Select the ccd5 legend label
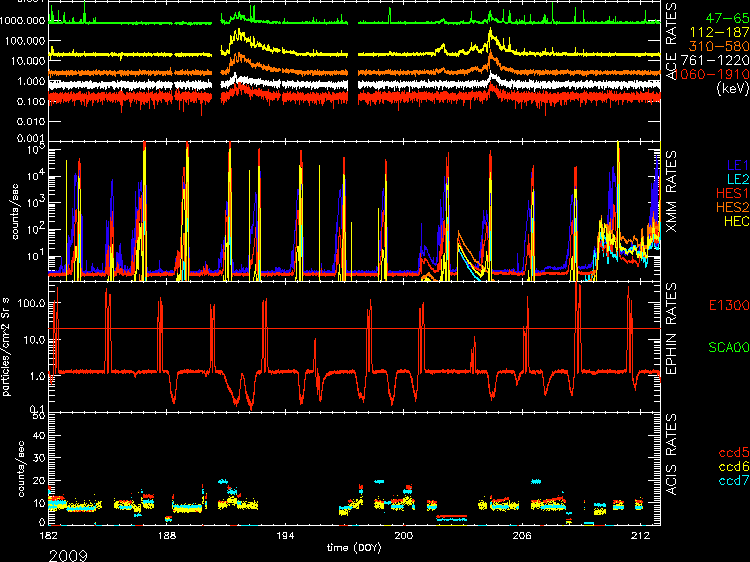This screenshot has height=562, width=750. [726, 451]
